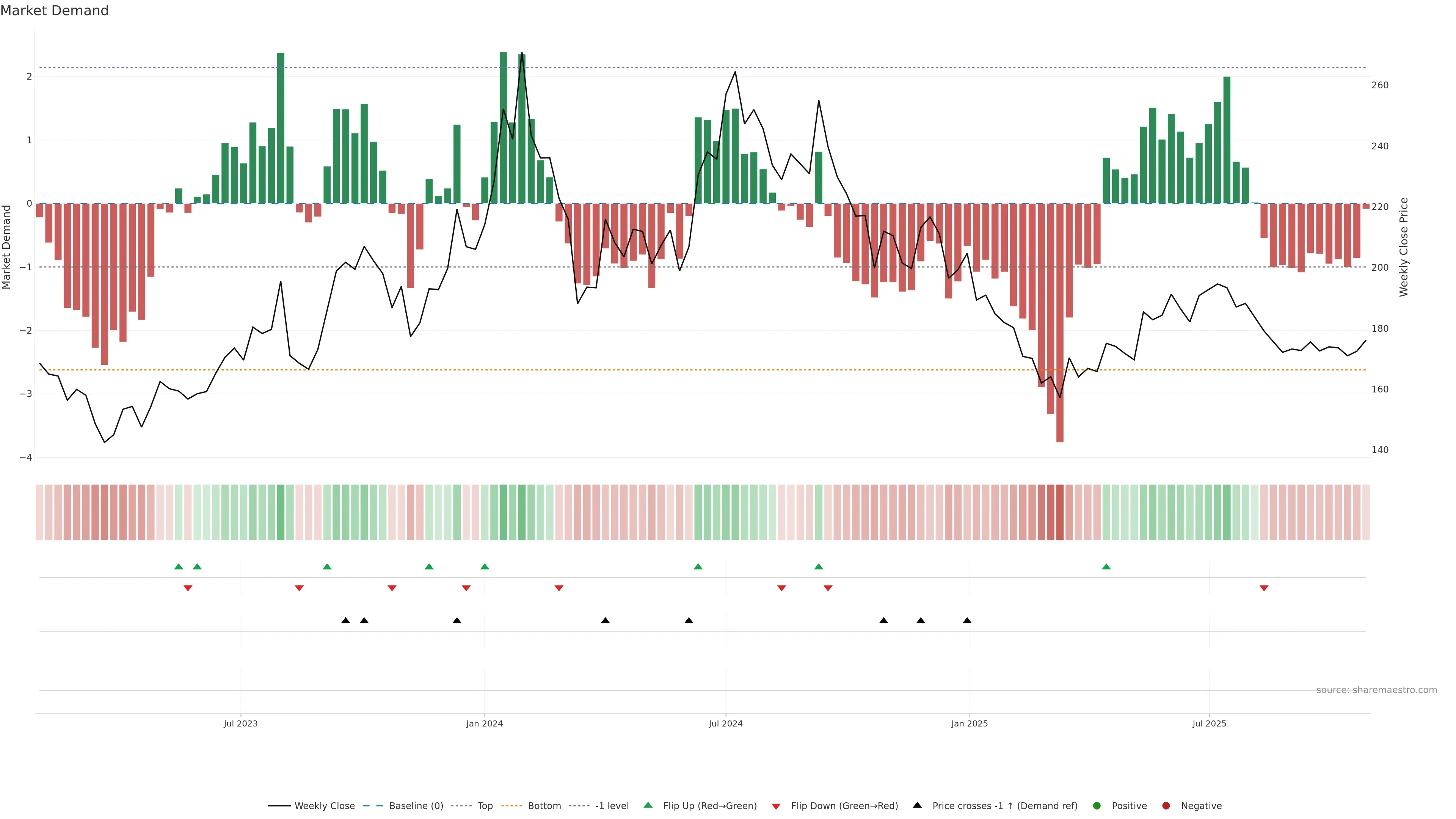Click the Weekly Close Price axis title
This screenshot has height=819, width=1456.
pyautogui.click(x=1403, y=247)
